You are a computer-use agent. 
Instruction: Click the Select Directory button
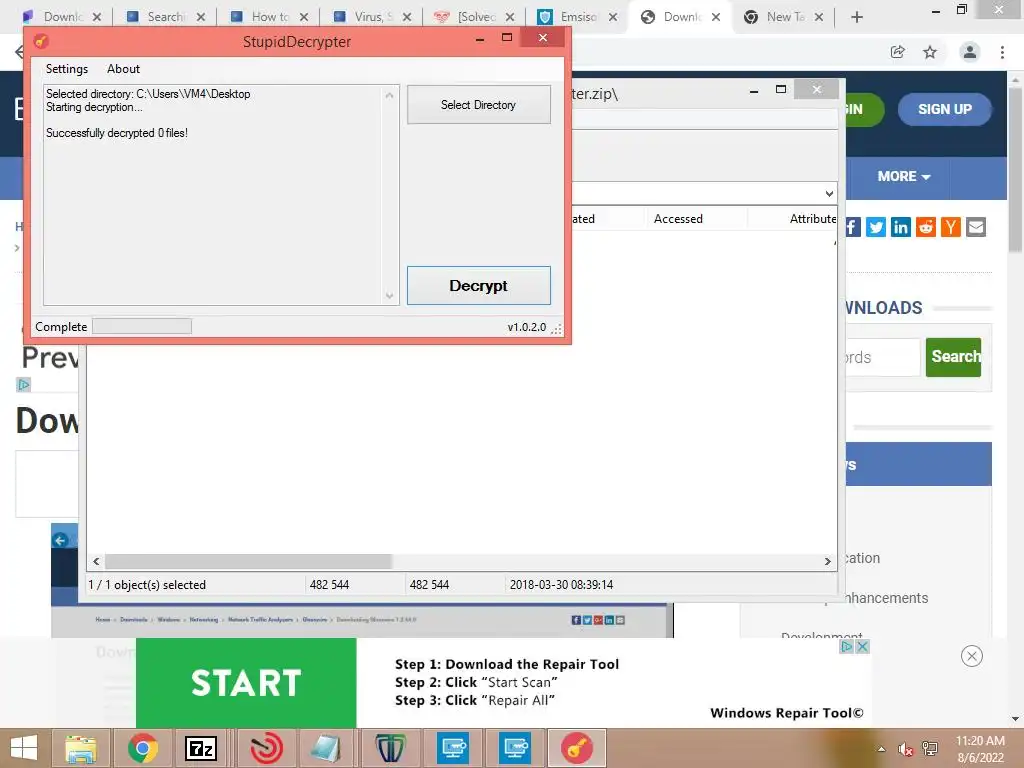(478, 104)
